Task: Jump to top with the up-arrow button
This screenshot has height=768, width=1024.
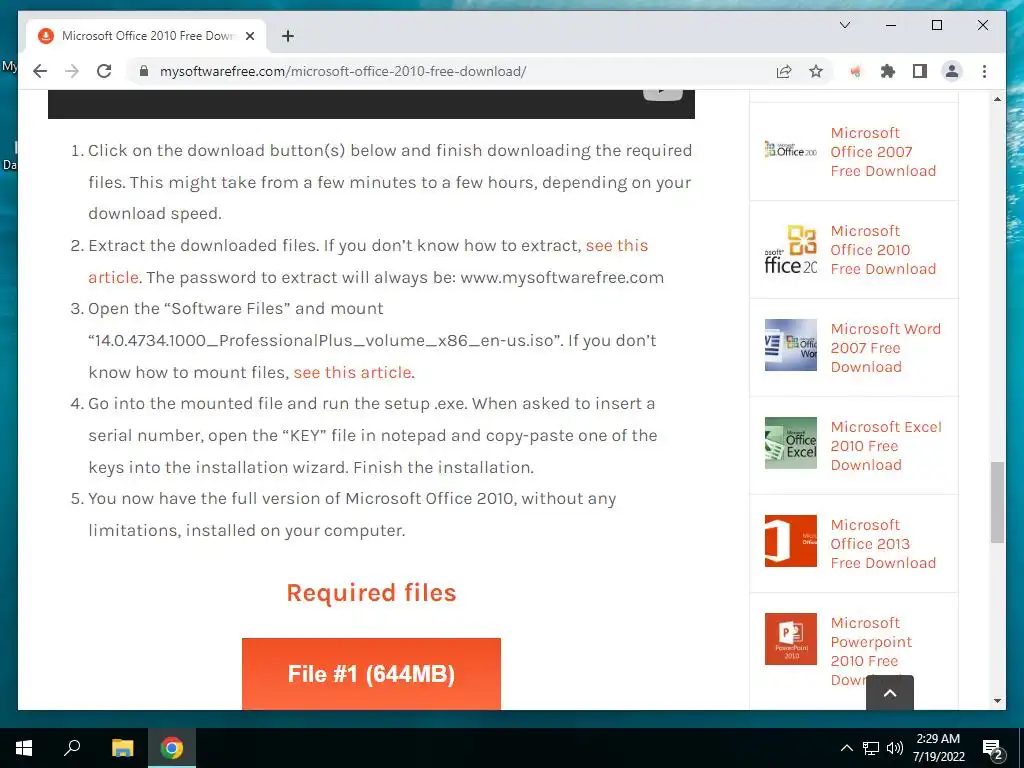Action: (x=889, y=693)
